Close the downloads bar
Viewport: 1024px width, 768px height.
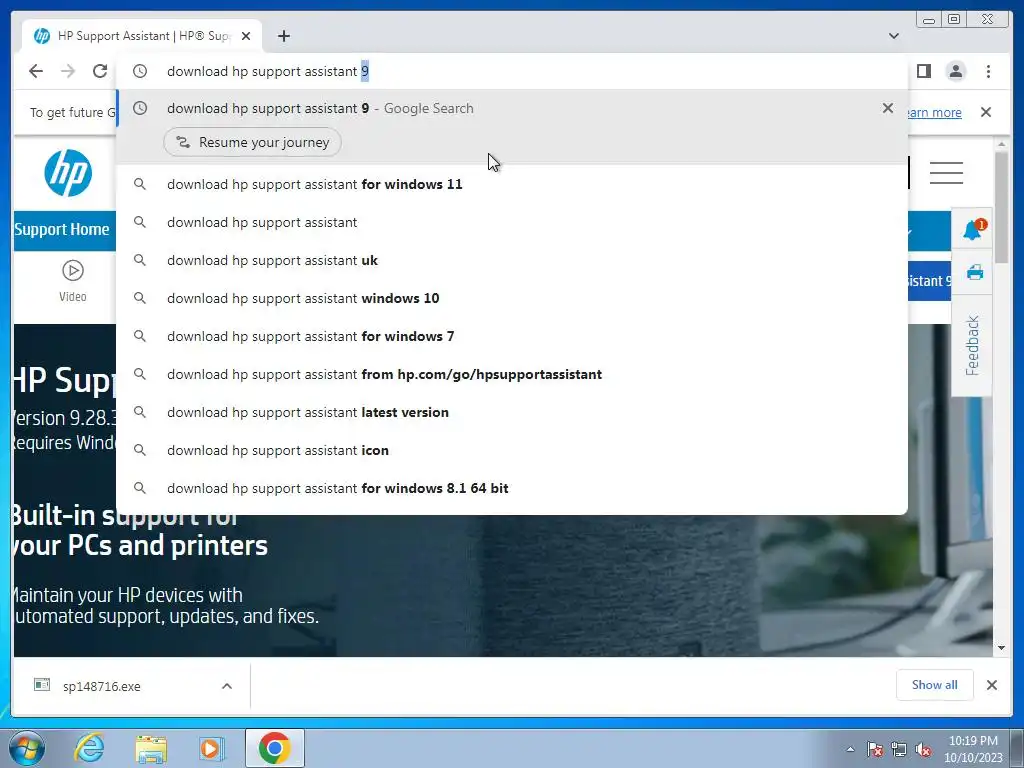coord(992,685)
